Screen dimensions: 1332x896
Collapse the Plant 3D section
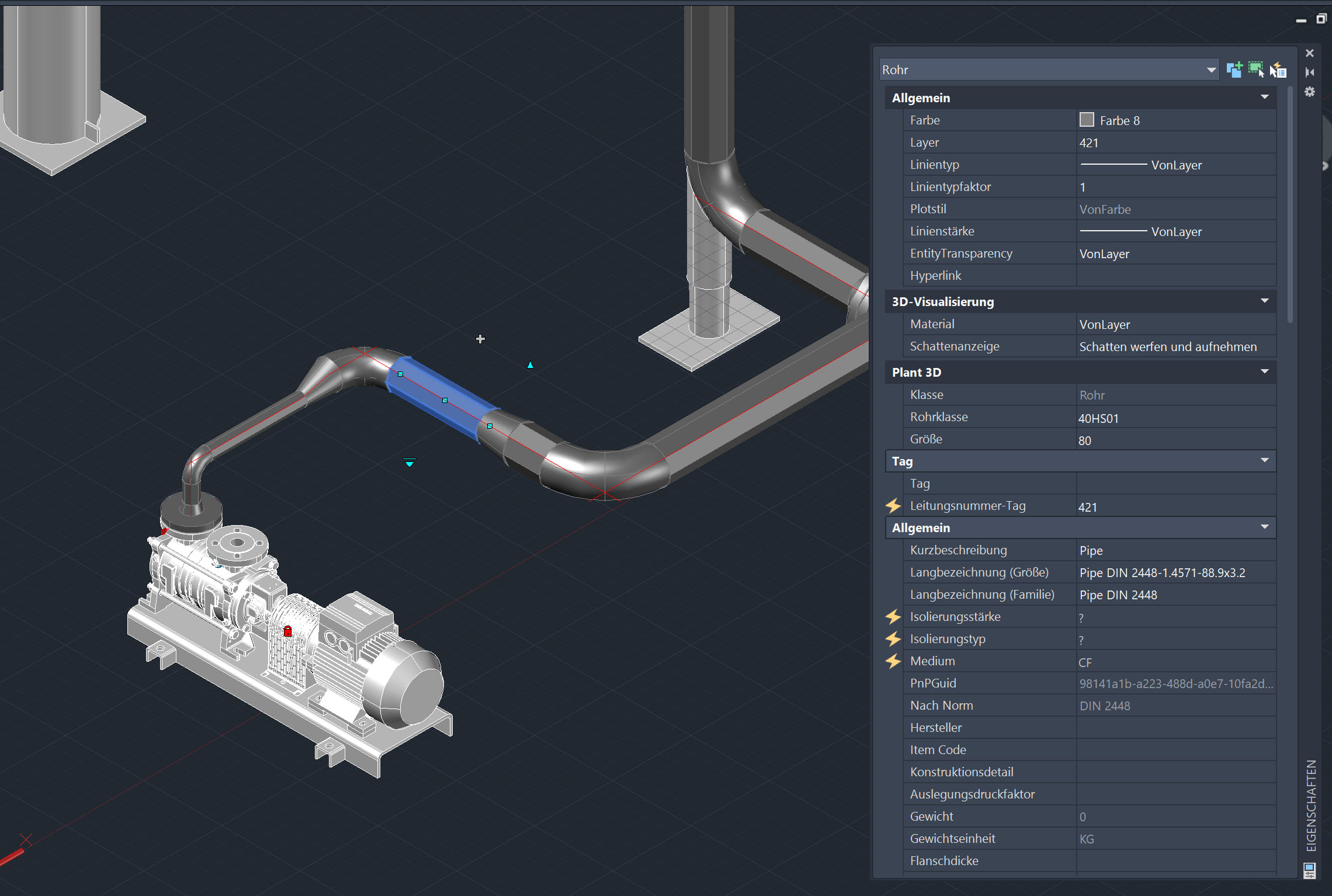click(x=1264, y=372)
